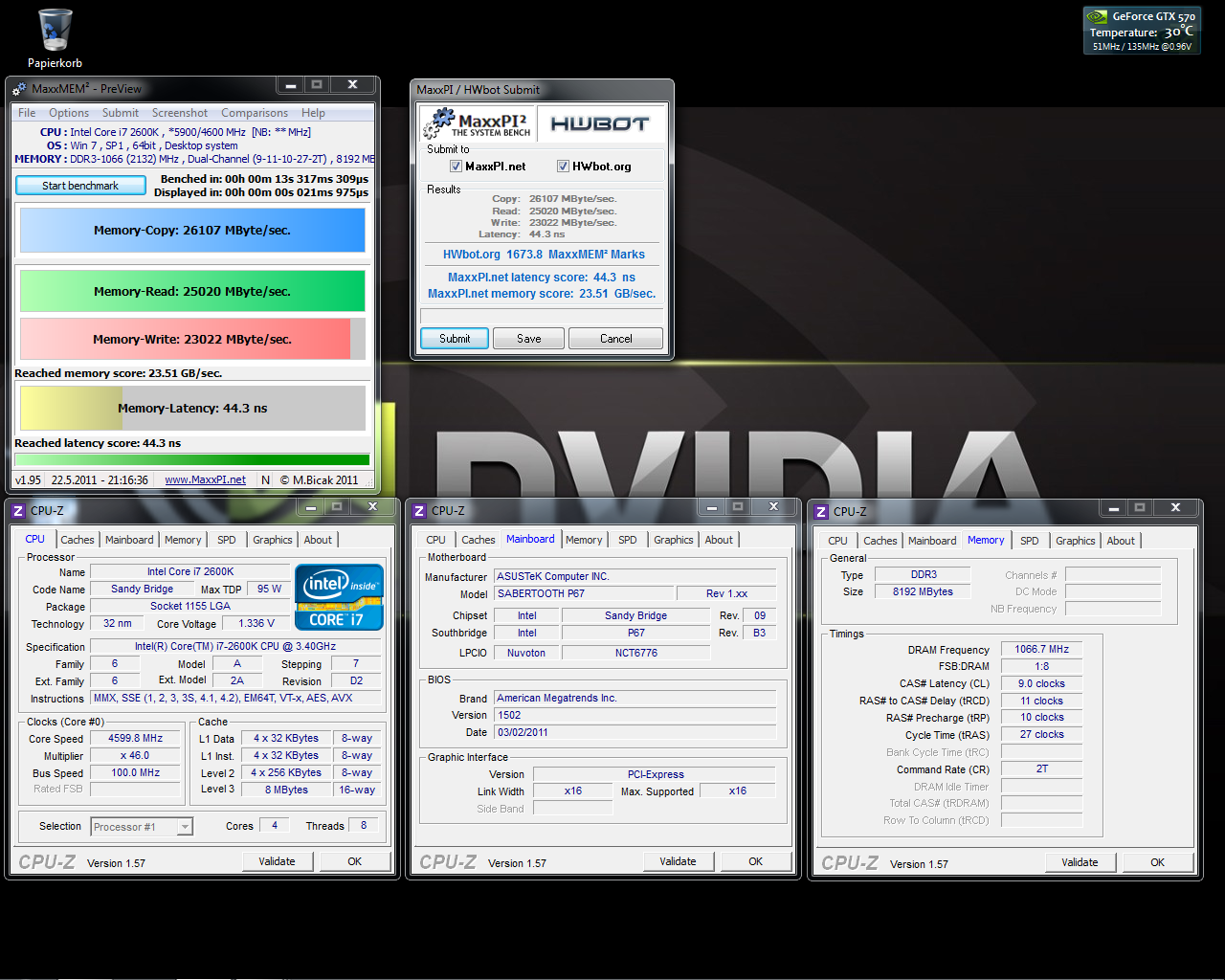Click the Multiplier x 46.0 value
This screenshot has width=1225, height=980.
(135, 756)
